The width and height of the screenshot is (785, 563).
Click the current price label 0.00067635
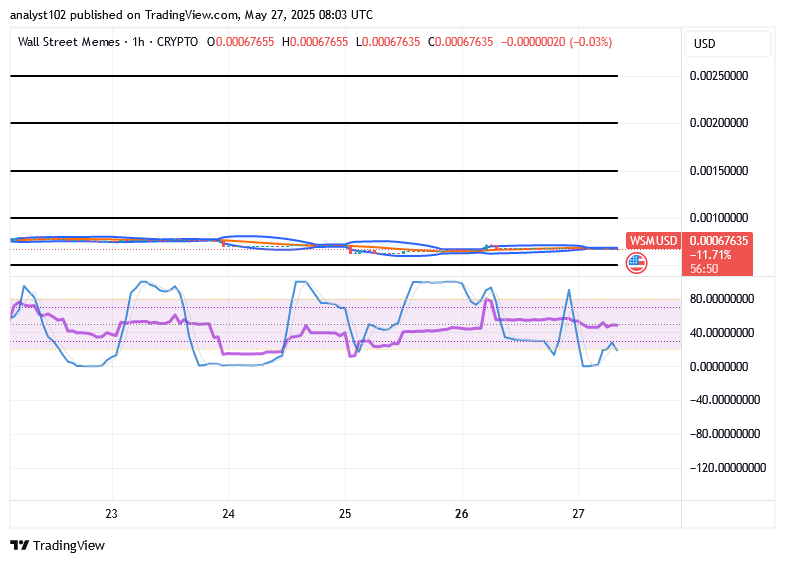click(718, 241)
